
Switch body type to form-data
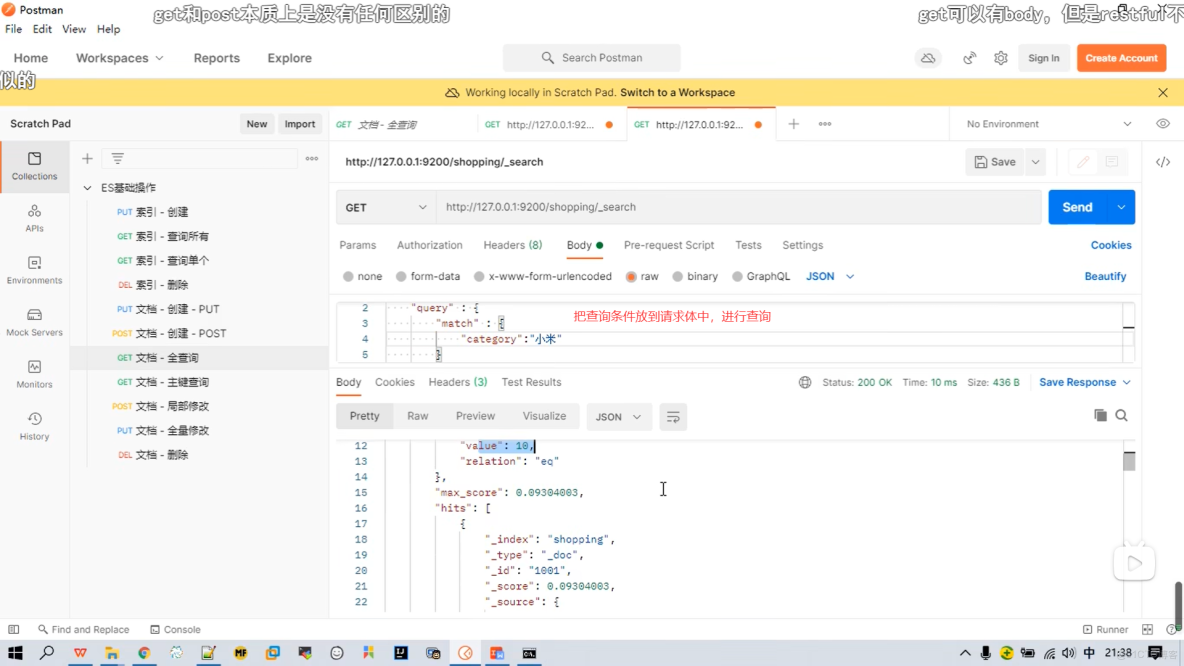[420, 276]
